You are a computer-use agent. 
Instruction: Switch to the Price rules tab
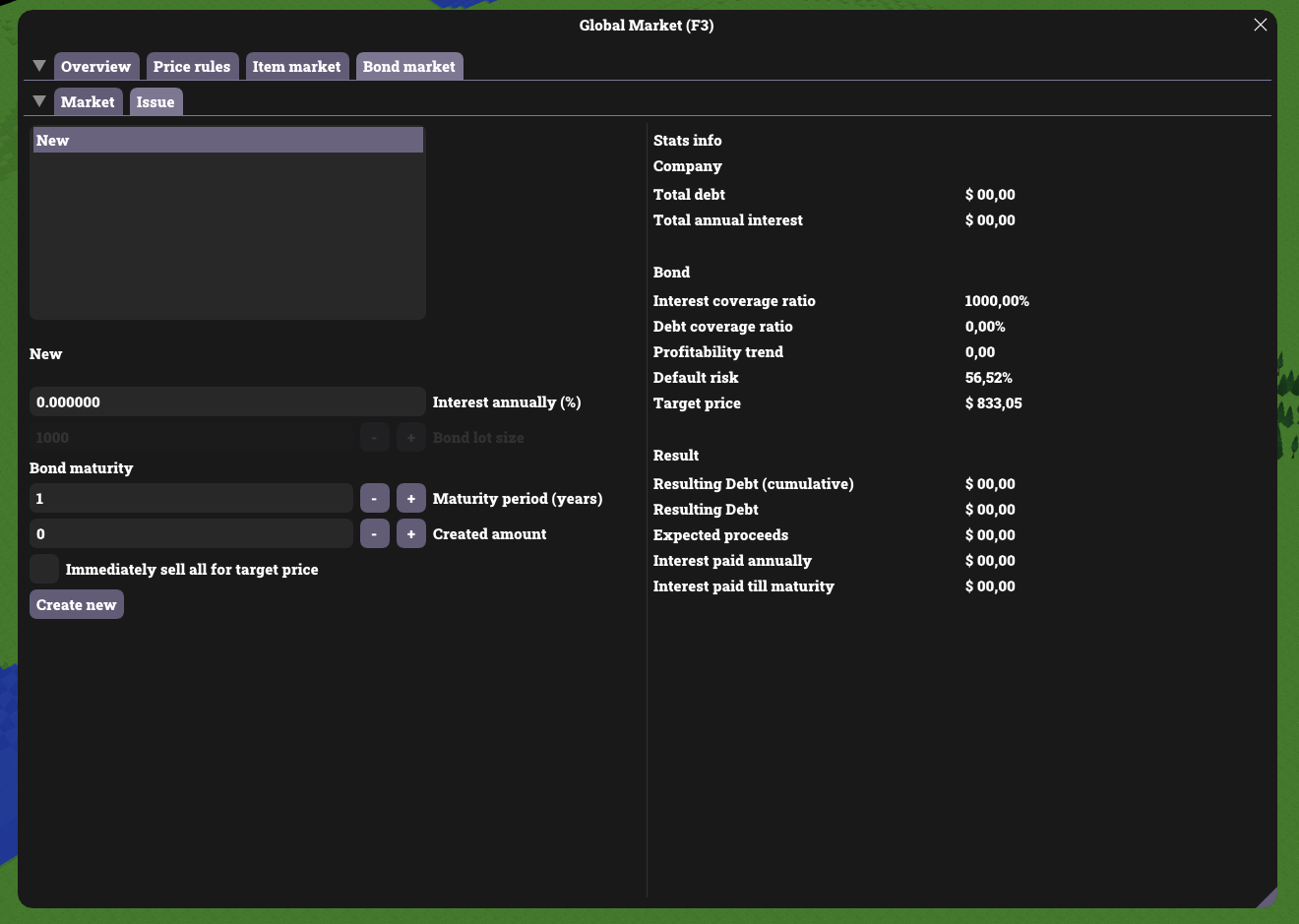(192, 67)
